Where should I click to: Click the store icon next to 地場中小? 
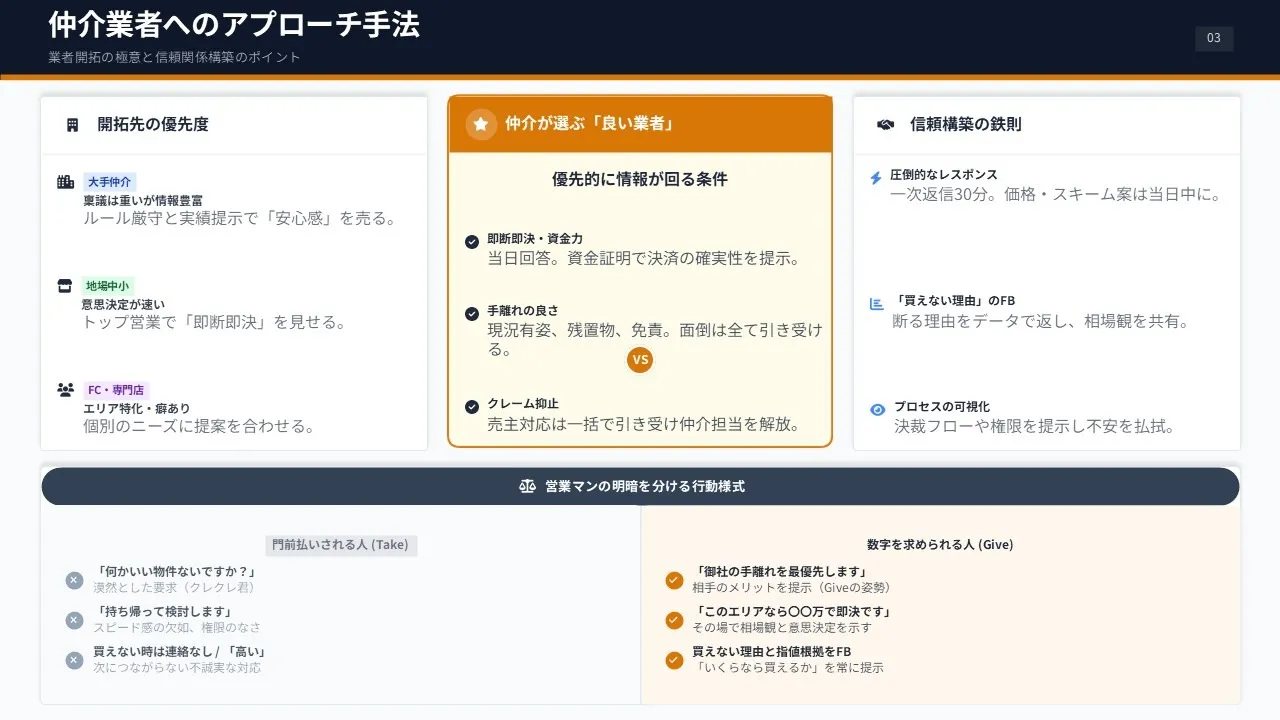pyautogui.click(x=65, y=286)
